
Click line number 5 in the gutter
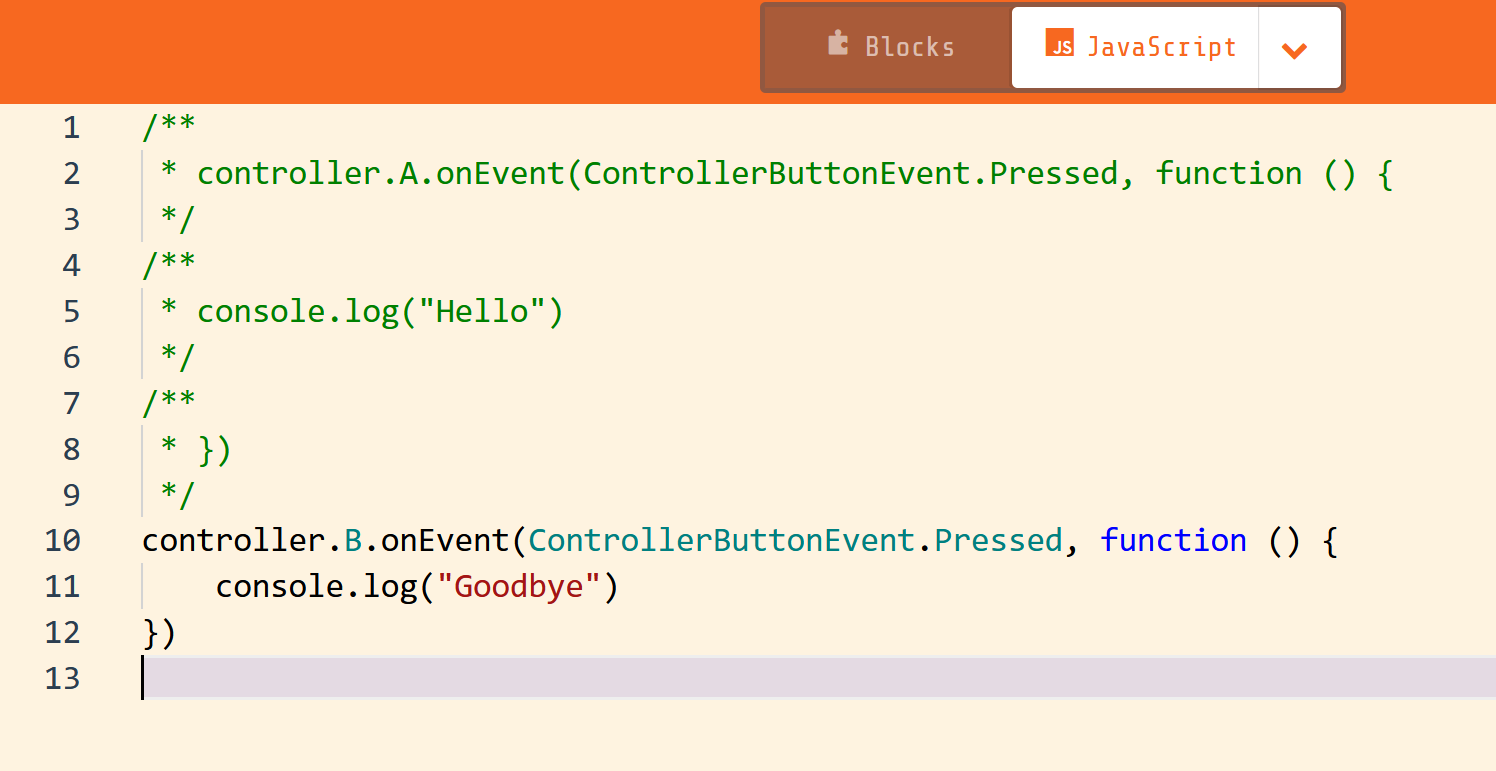pos(71,310)
